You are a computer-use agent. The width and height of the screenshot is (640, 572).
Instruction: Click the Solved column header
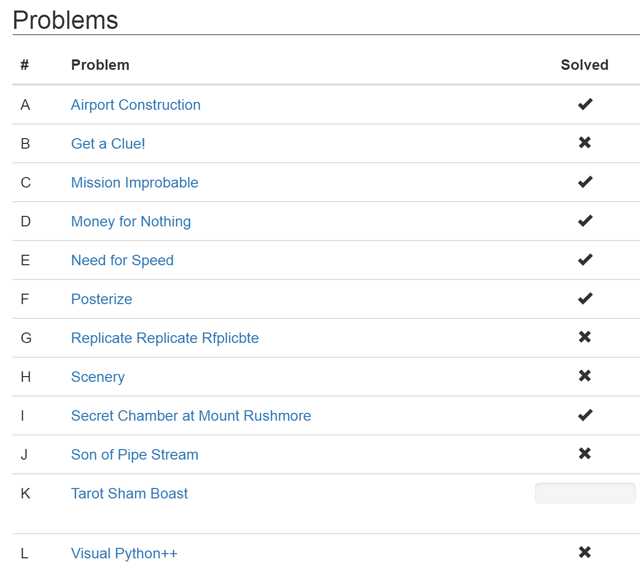(584, 65)
